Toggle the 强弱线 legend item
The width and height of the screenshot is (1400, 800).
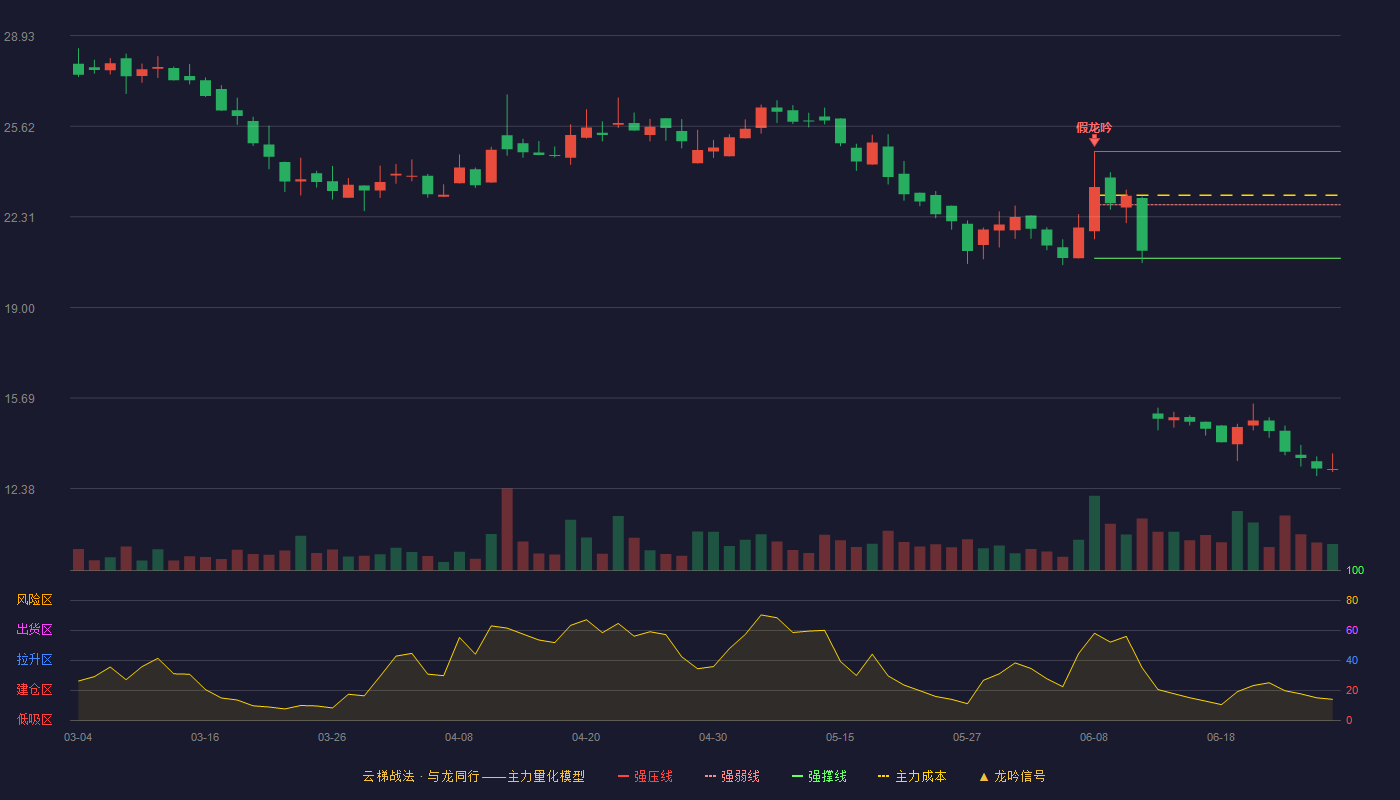click(732, 776)
